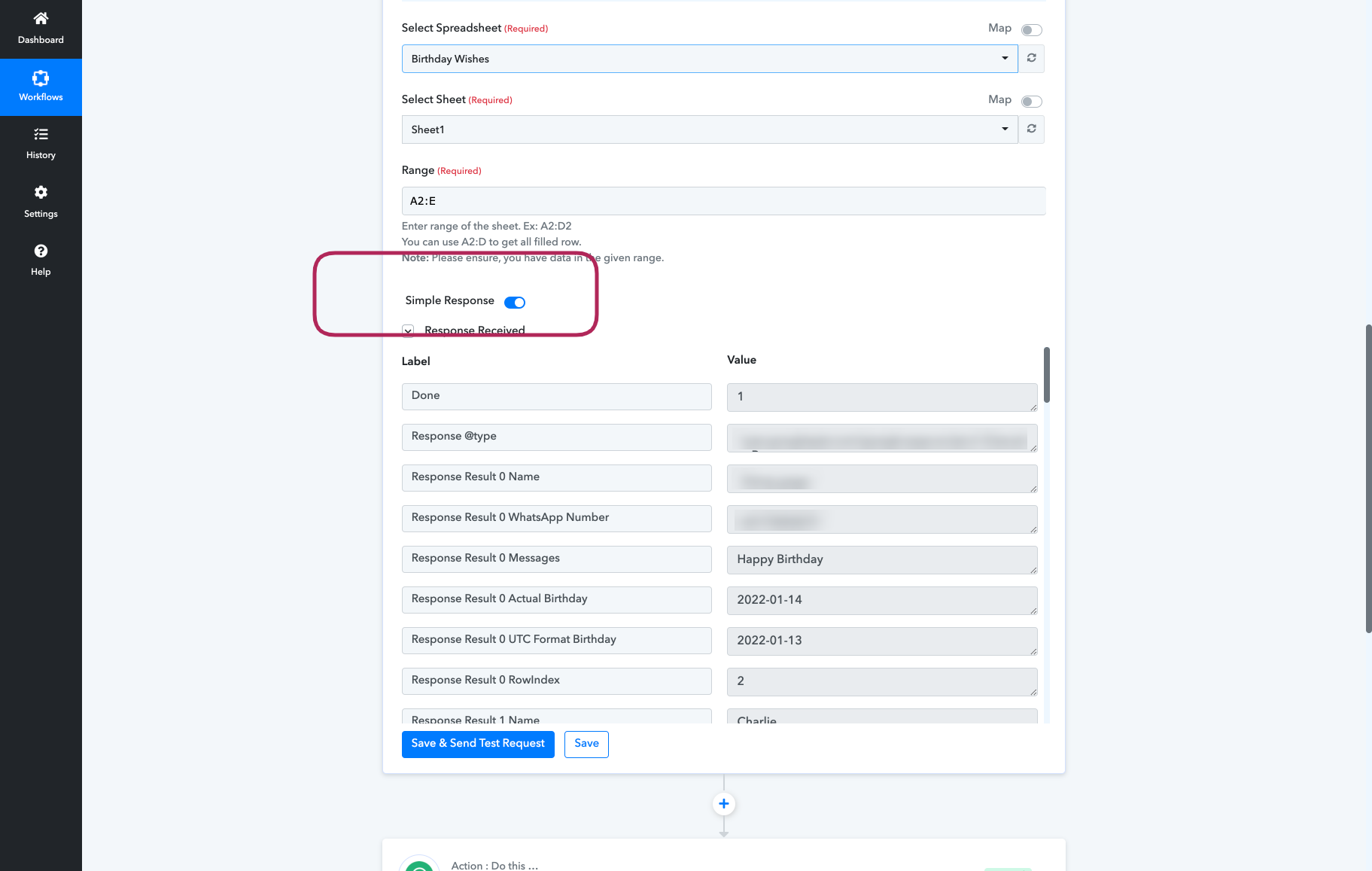This screenshot has height=871, width=1372.
Task: Open the Birthday Wishes spreadsheet dropdown
Action: click(x=710, y=59)
